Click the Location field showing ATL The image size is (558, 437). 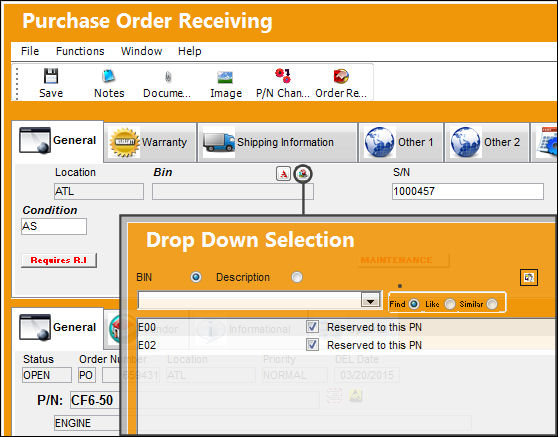[99, 191]
